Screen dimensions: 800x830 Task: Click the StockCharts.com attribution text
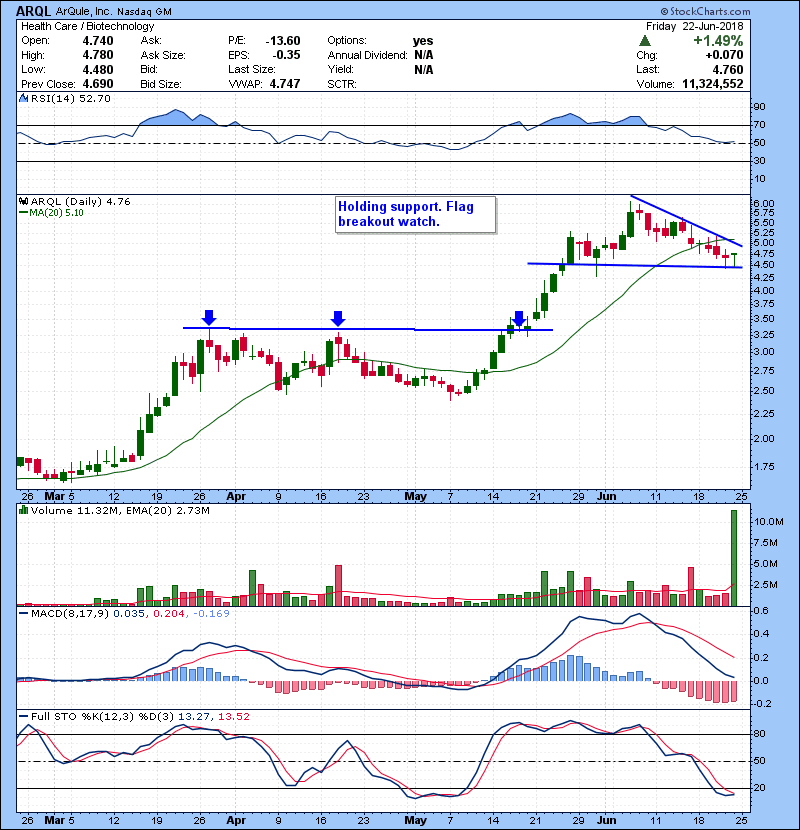(706, 11)
